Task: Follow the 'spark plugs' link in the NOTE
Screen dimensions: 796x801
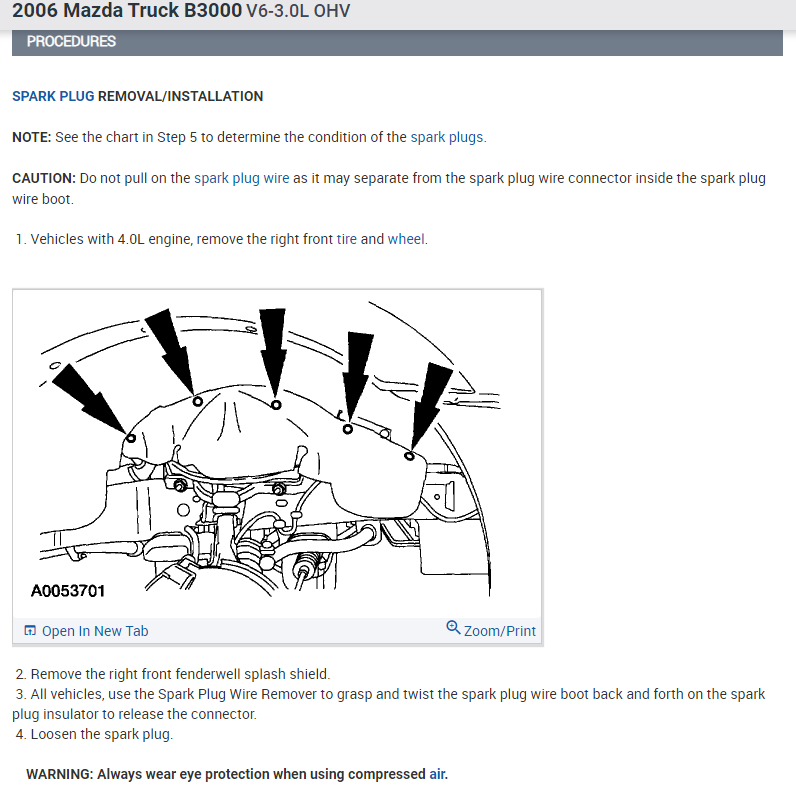Action: [447, 137]
